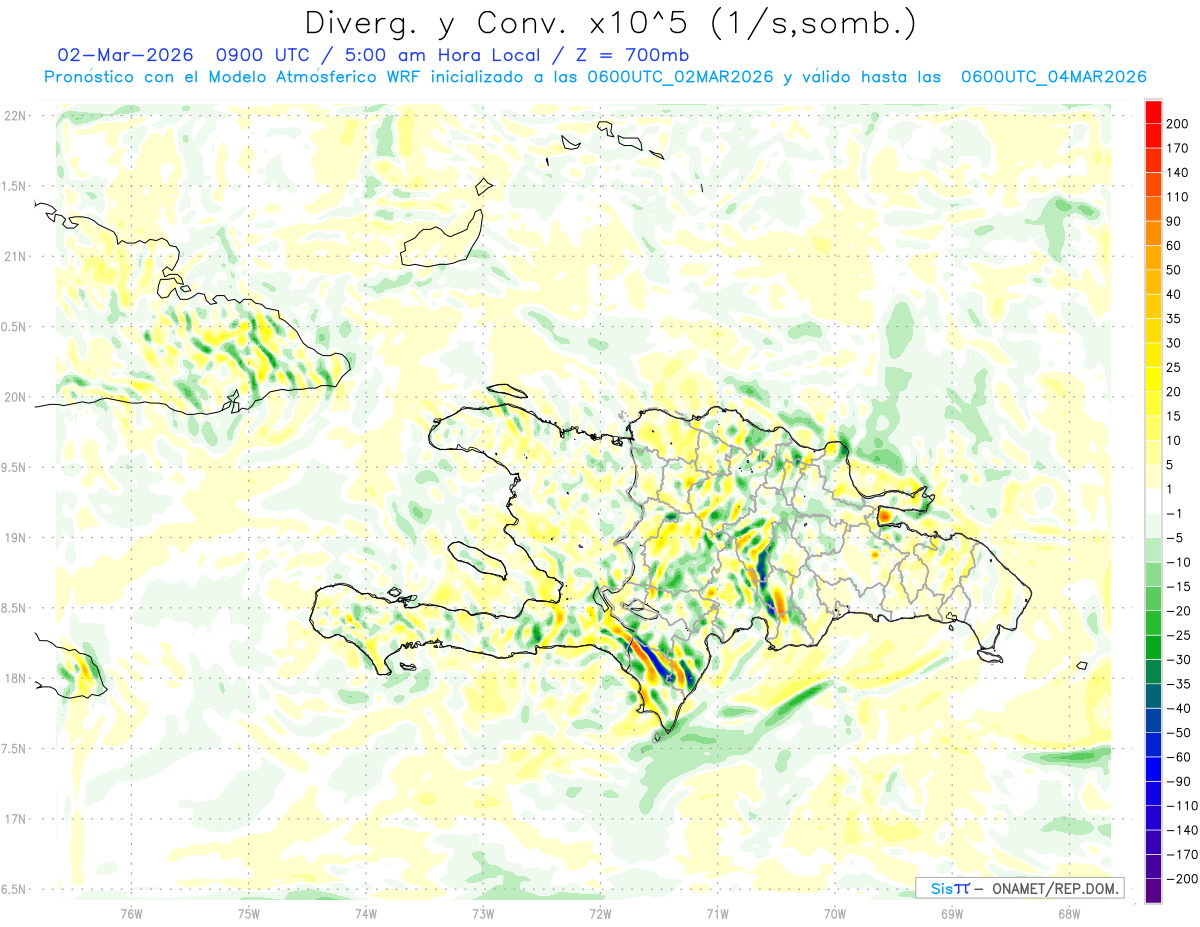Click the '5:00 am Hora Local' text
Screen dimensions: 1200x927
444,54
